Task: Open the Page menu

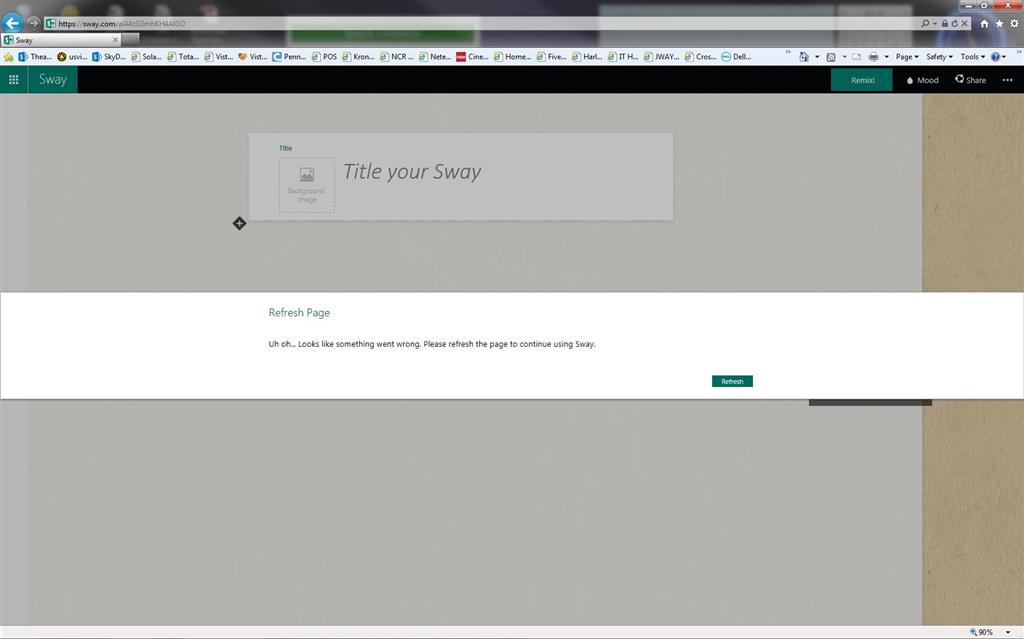Action: [907, 57]
